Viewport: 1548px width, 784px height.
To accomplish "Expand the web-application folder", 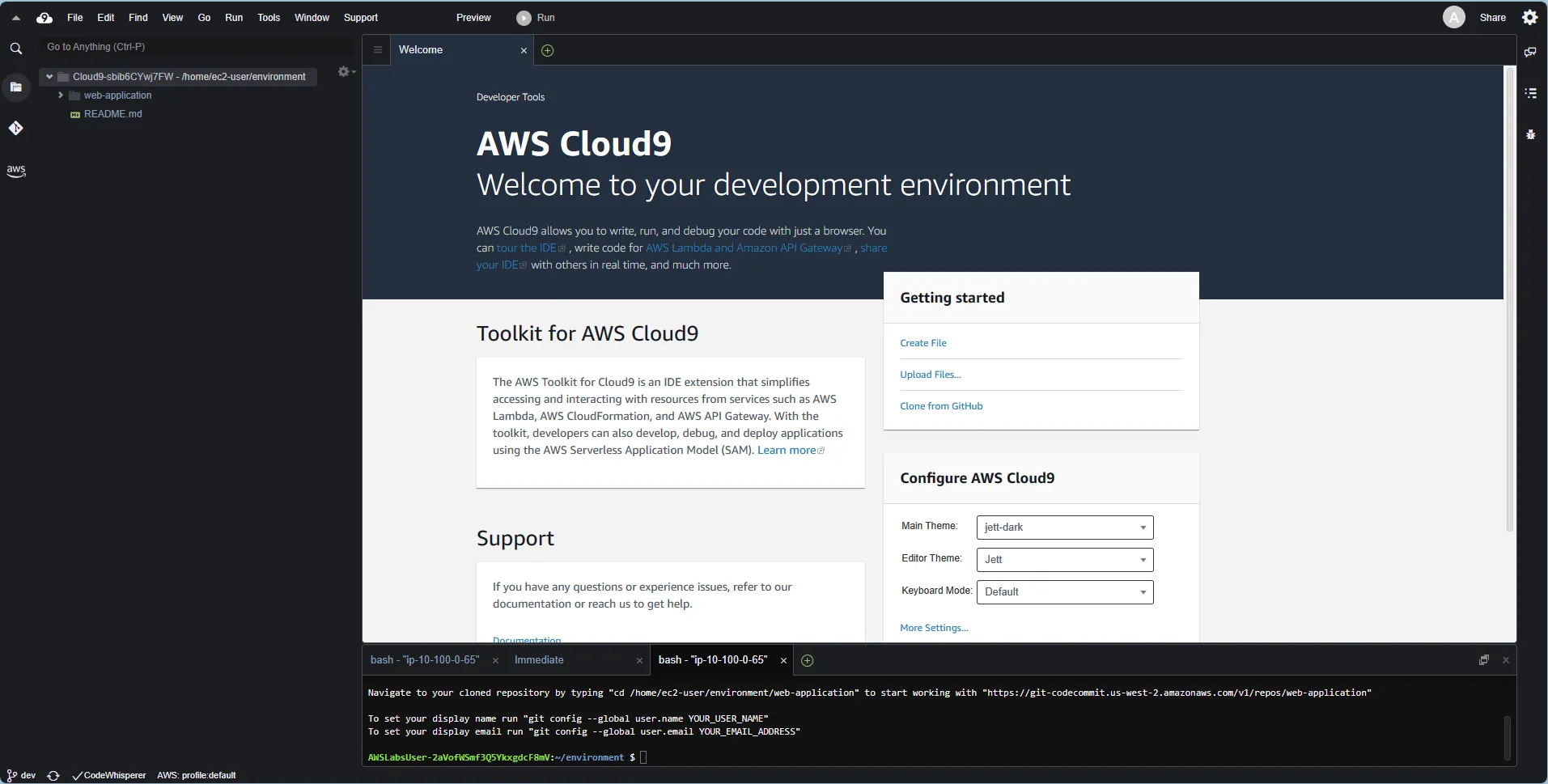I will point(61,95).
